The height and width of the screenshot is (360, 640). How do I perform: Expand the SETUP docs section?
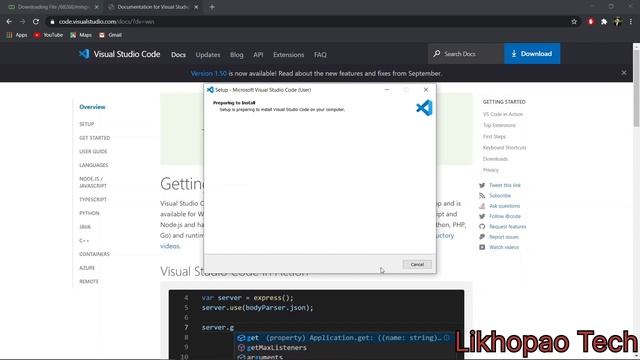tap(87, 124)
